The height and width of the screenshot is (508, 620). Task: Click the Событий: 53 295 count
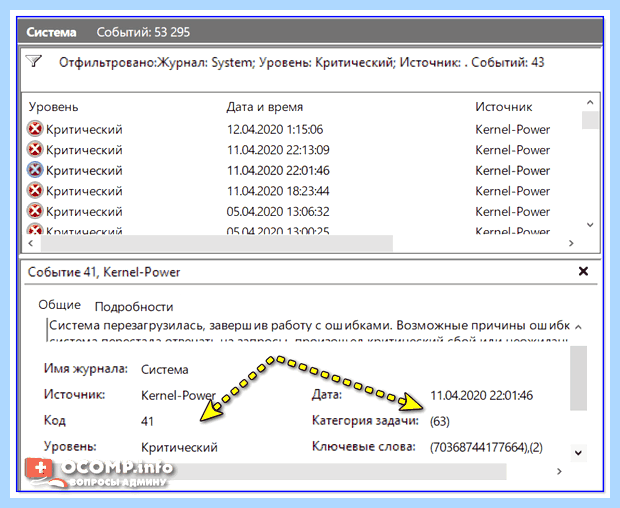[143, 32]
